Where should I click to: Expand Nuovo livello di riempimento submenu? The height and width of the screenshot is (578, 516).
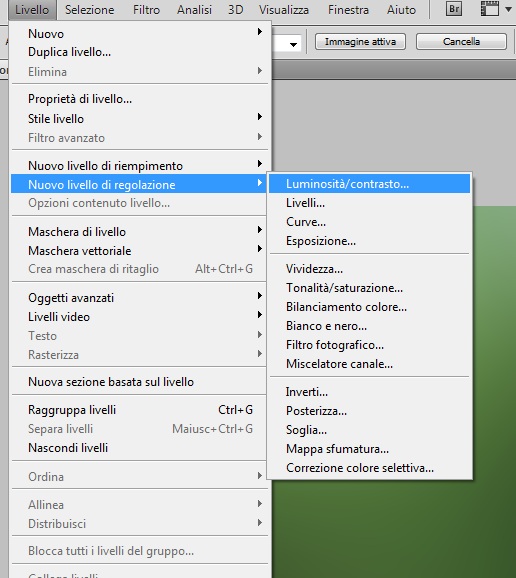click(140, 166)
